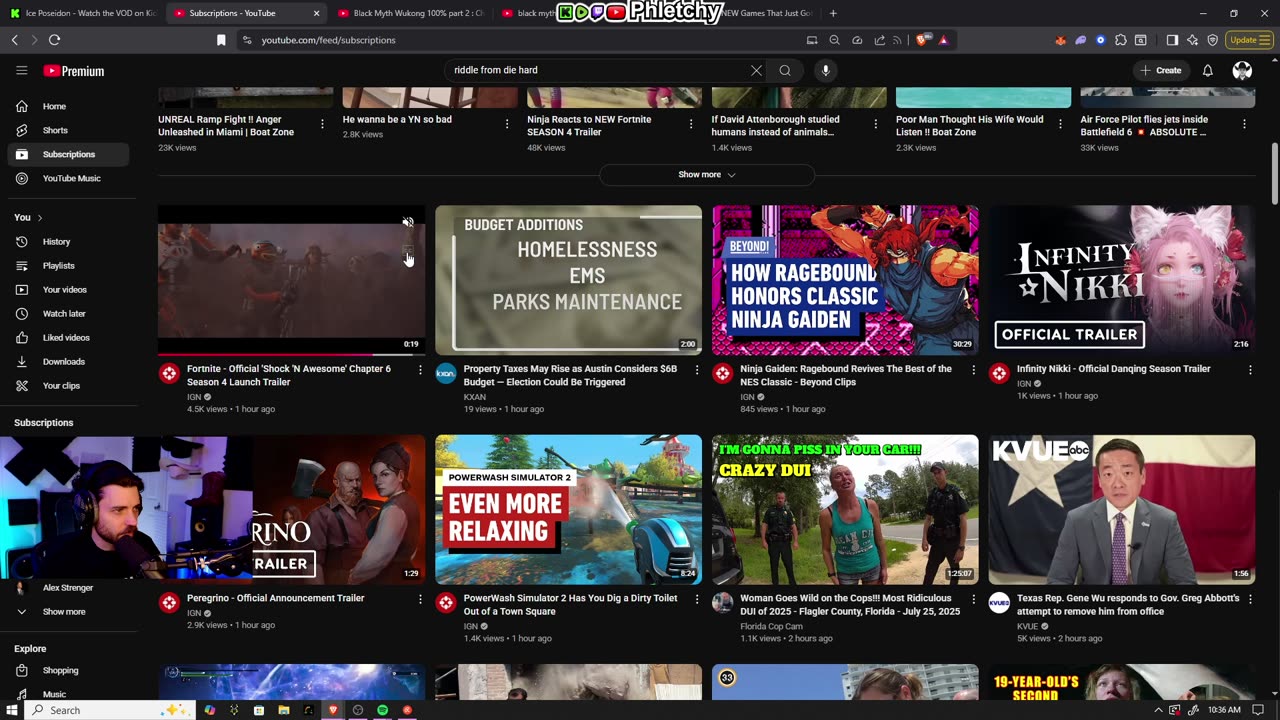Viewport: 1280px width, 720px height.
Task: Open options for the Ninja Gaiden Ragebound video
Action: (973, 370)
